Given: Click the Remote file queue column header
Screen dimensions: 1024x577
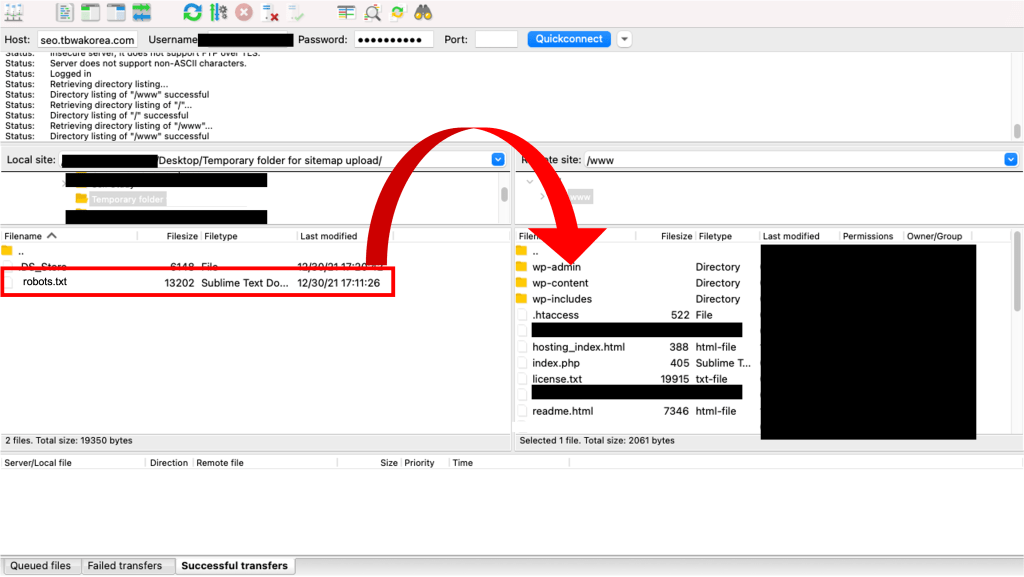Looking at the screenshot, I should pos(264,463).
